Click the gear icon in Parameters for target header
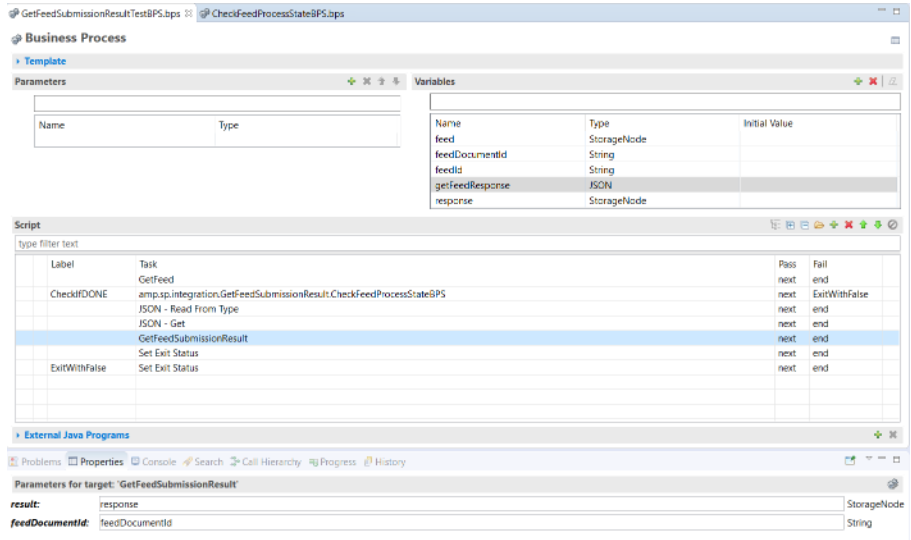 (x=893, y=484)
